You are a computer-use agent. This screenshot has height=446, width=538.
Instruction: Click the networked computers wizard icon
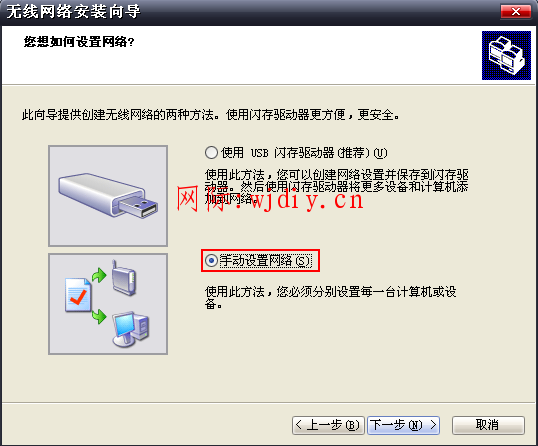tap(506, 55)
